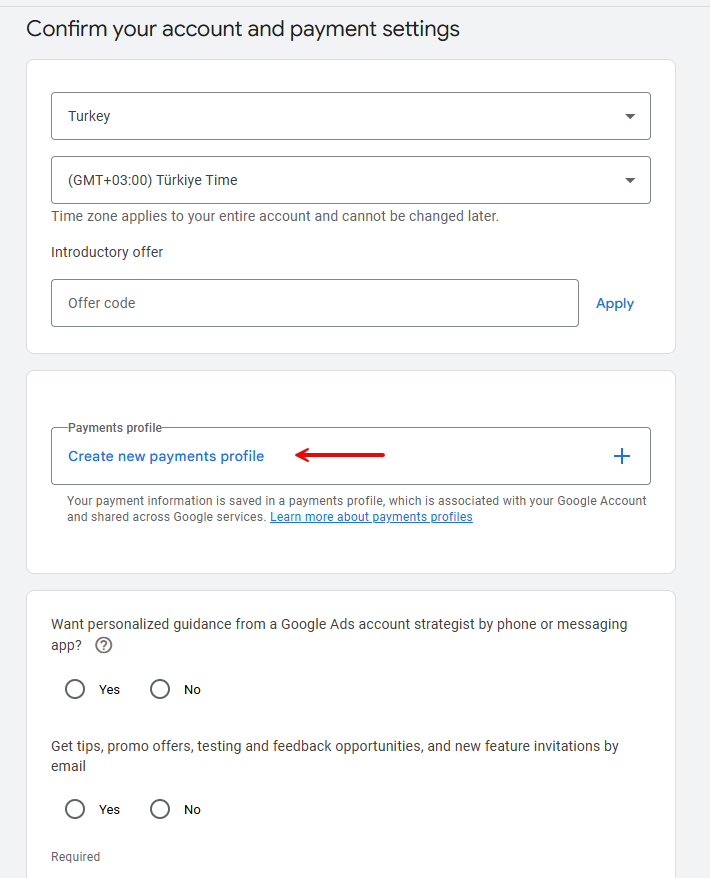Click the time zone cannot be changed note
This screenshot has height=878, width=710.
274,216
